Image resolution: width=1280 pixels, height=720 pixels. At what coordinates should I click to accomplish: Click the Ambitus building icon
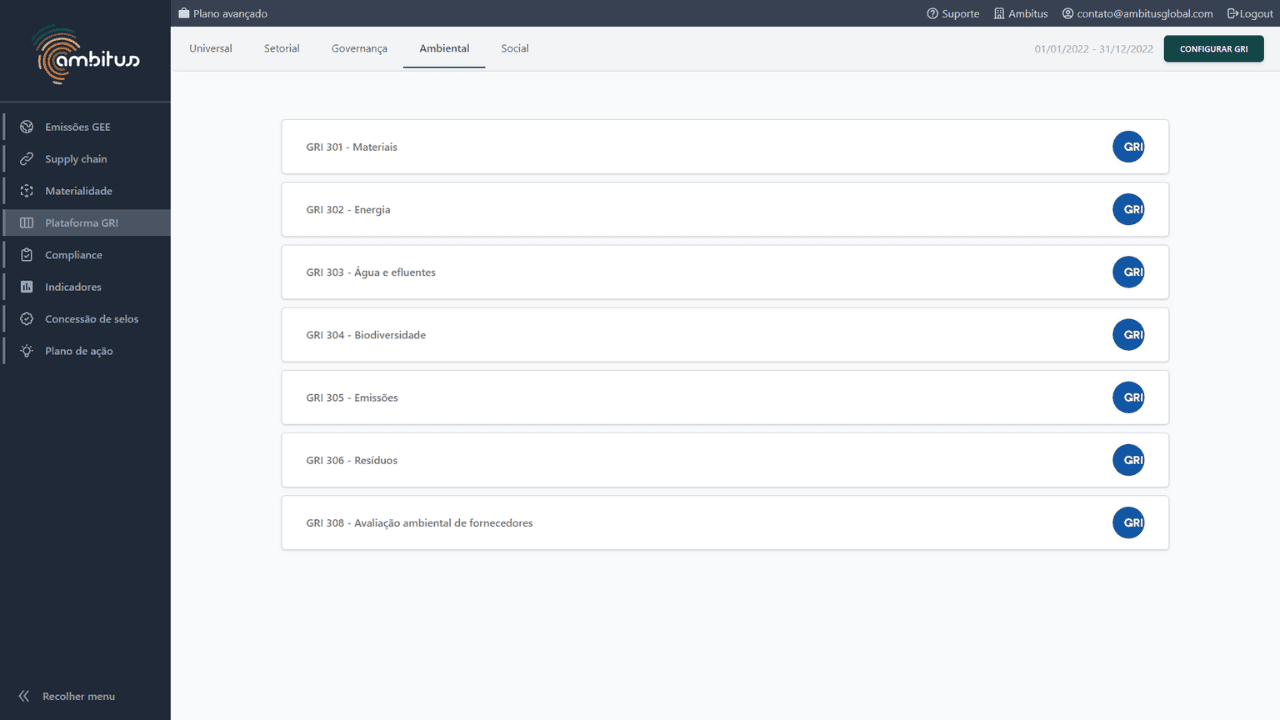point(999,14)
